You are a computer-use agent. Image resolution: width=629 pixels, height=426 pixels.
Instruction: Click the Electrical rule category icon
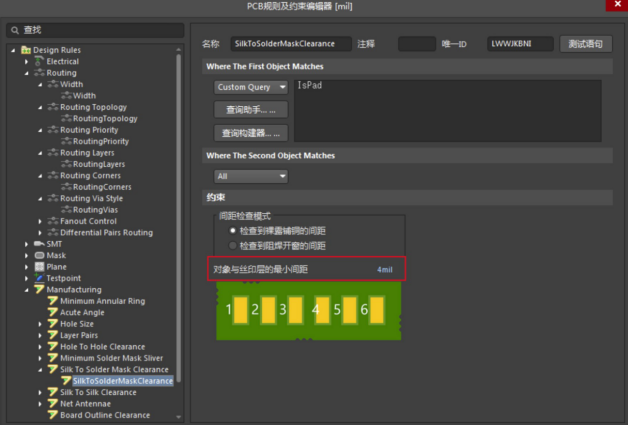click(x=38, y=62)
